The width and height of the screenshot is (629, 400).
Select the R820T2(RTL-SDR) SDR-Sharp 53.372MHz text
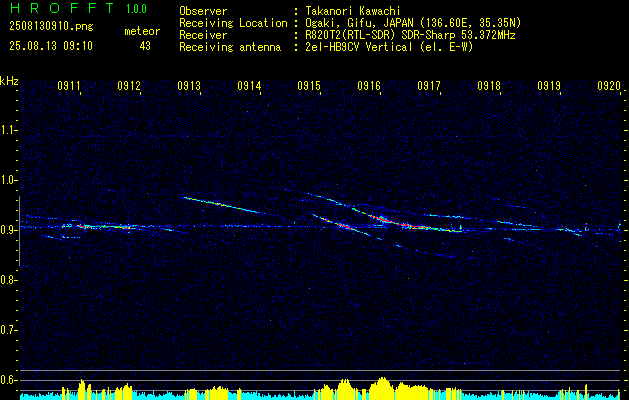click(410, 35)
